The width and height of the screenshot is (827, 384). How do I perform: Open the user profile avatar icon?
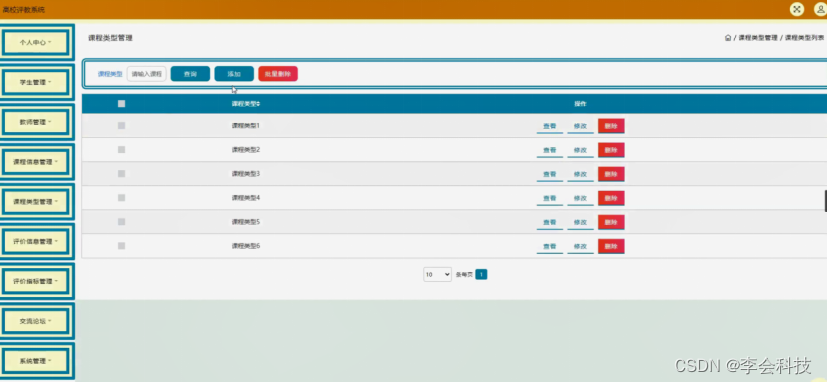[821, 9]
